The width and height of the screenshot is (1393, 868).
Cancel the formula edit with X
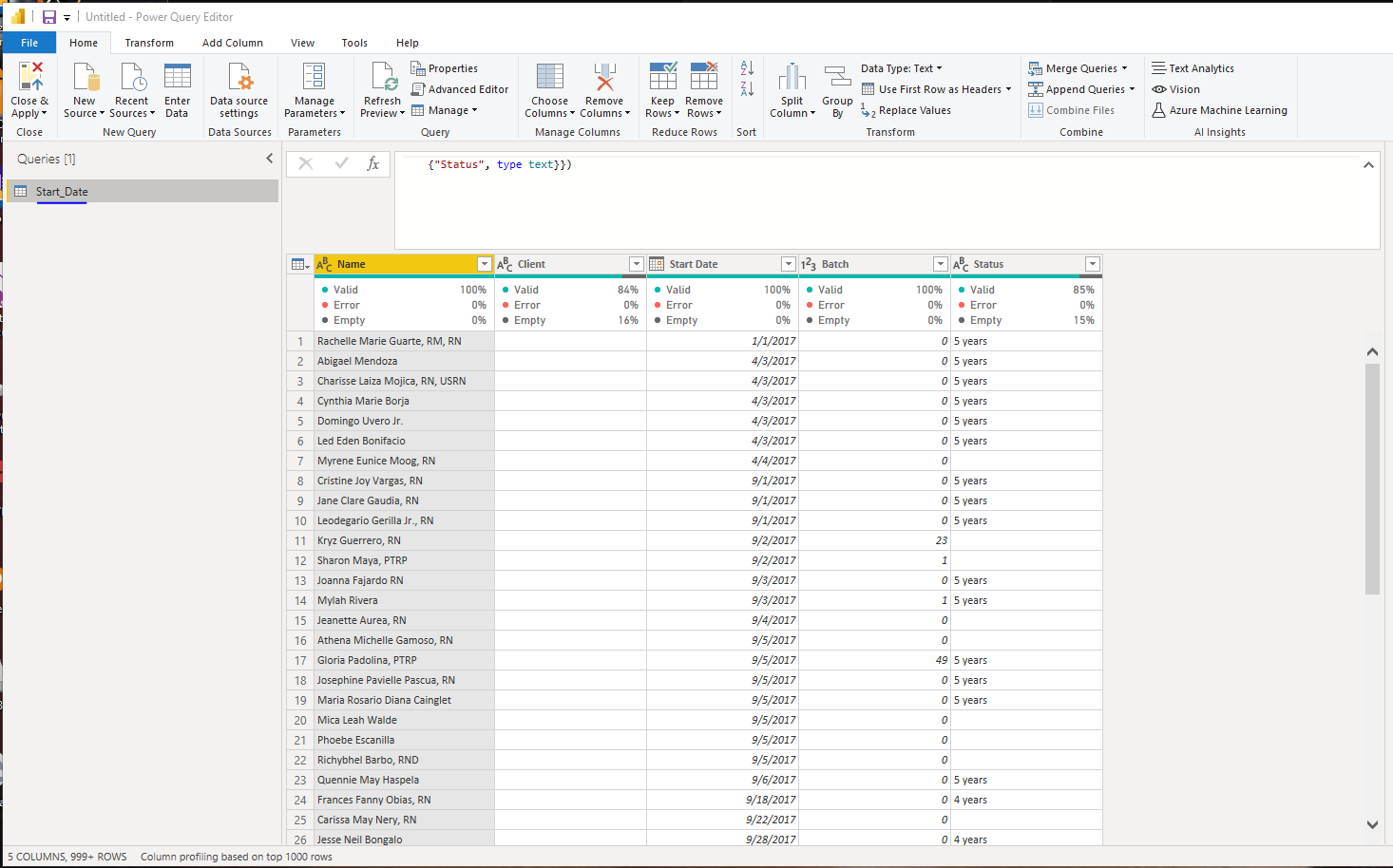tap(306, 163)
